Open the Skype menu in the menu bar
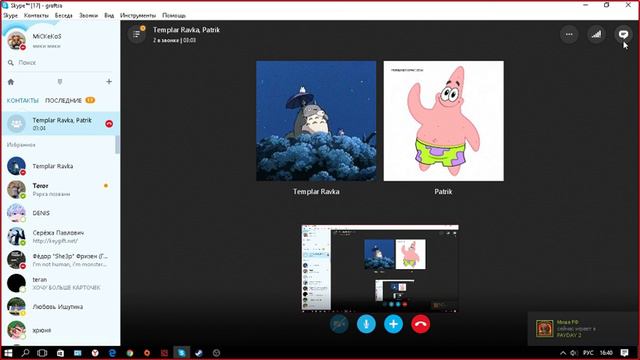The height and width of the screenshot is (360, 640). [x=11, y=15]
